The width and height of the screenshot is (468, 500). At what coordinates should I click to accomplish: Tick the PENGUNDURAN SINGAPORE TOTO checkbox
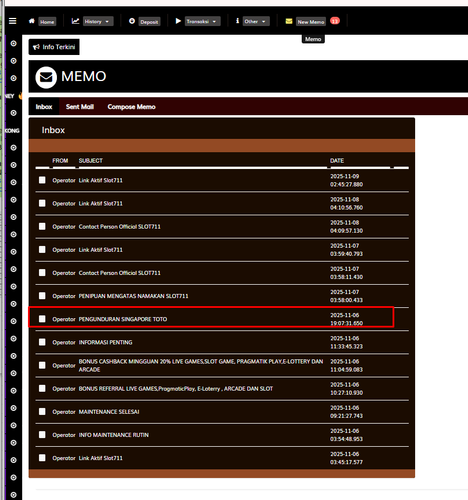tap(42, 319)
